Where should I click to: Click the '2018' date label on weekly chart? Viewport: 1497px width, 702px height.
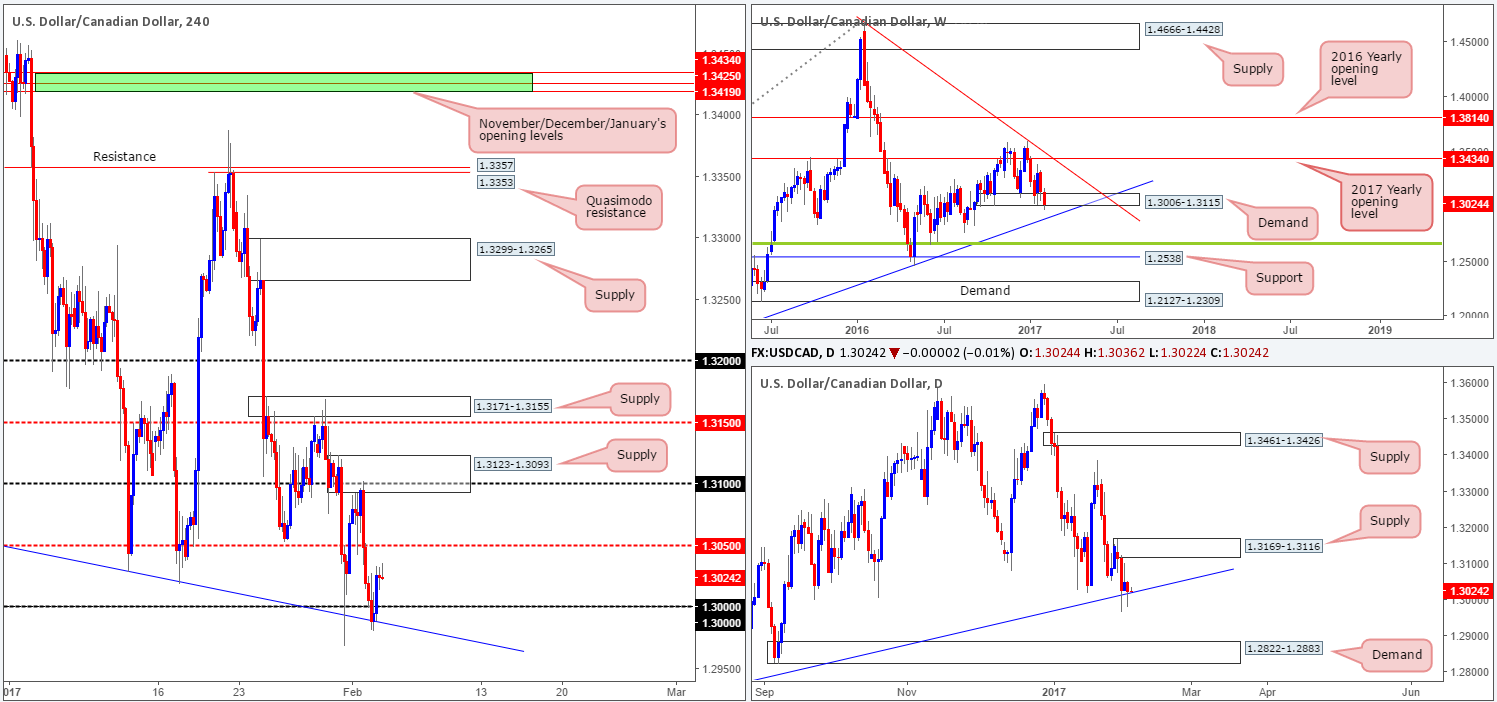[x=1204, y=328]
